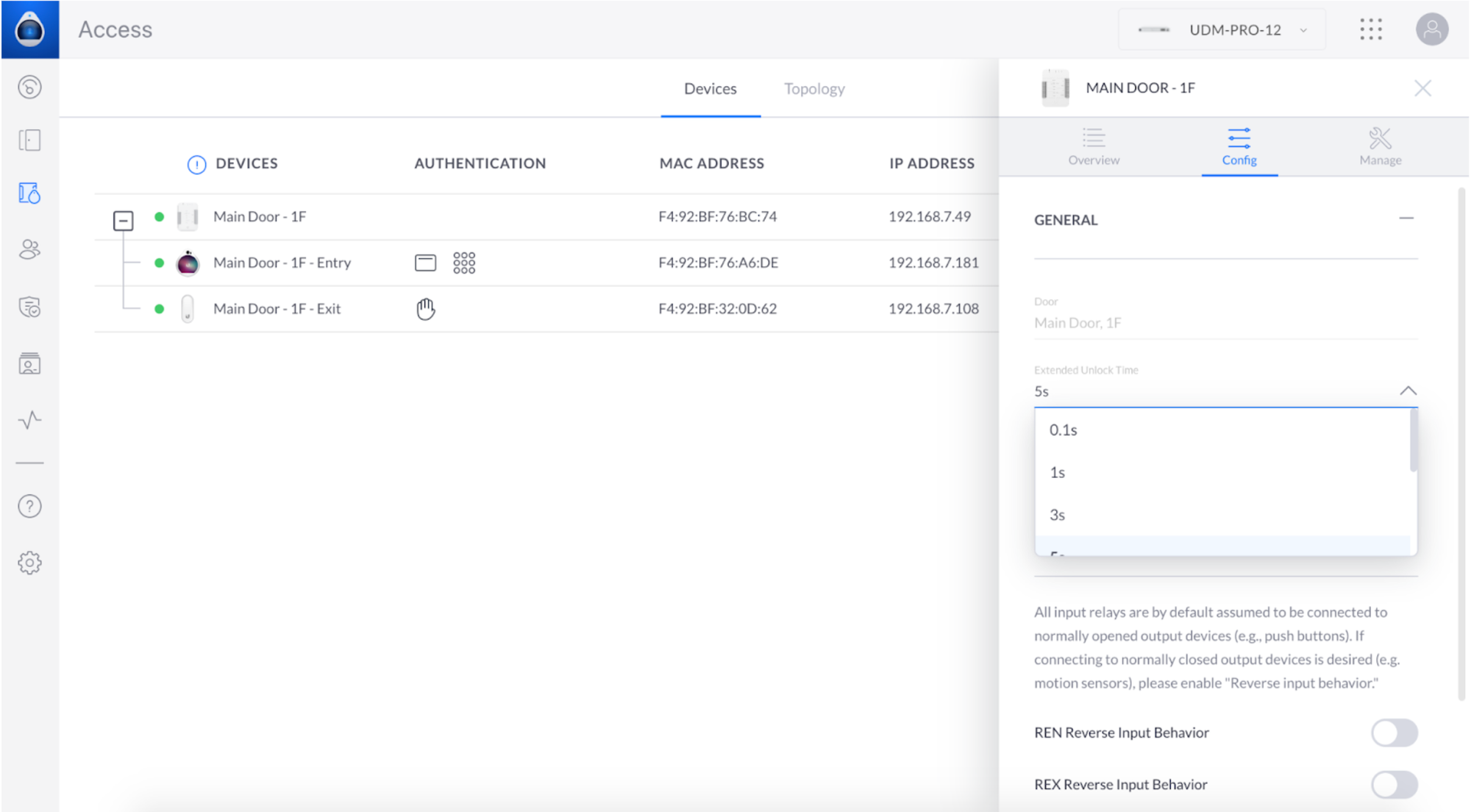1471x812 pixels.
Task: Enable REX Reverse Input Behavior
Action: click(1394, 785)
